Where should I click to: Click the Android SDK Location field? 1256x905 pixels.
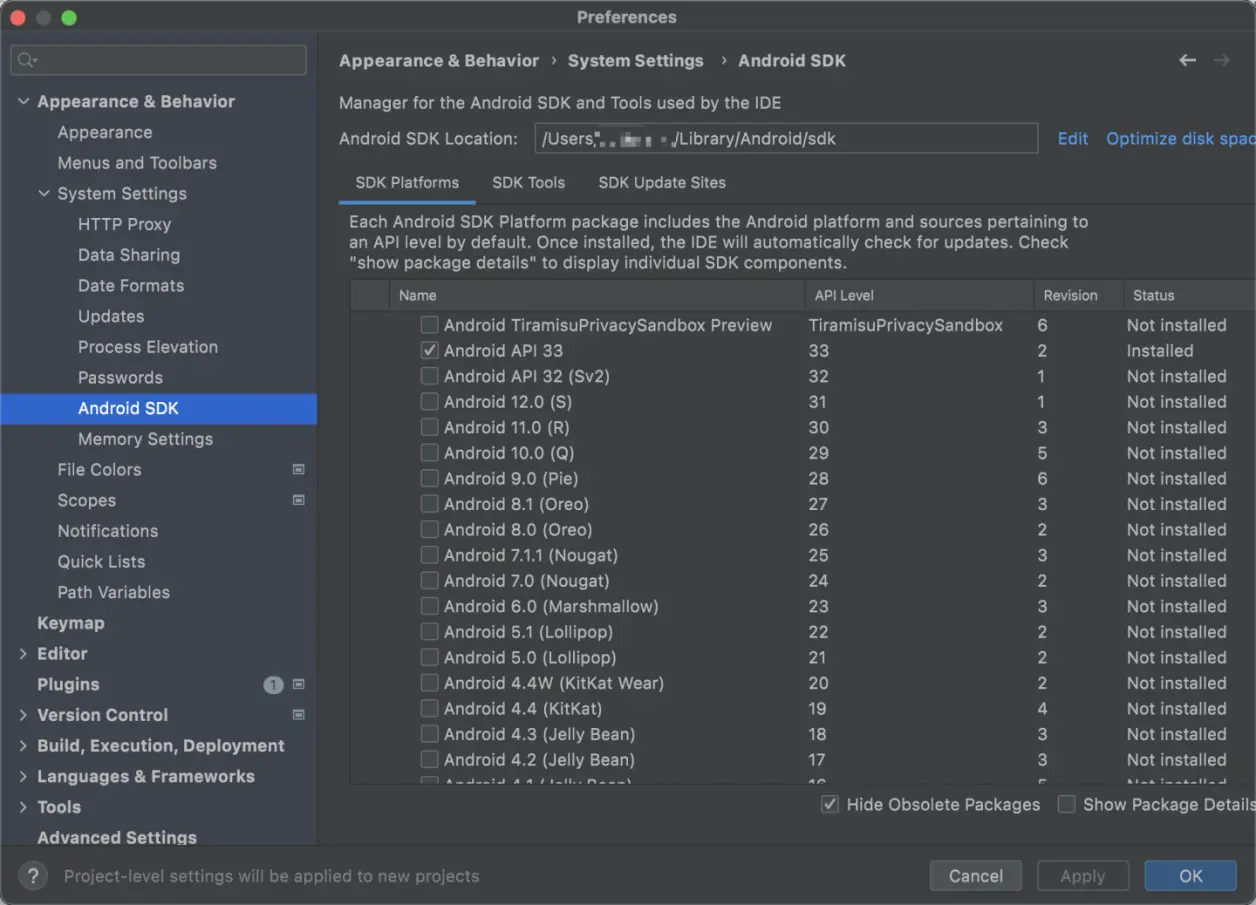pyautogui.click(x=786, y=138)
